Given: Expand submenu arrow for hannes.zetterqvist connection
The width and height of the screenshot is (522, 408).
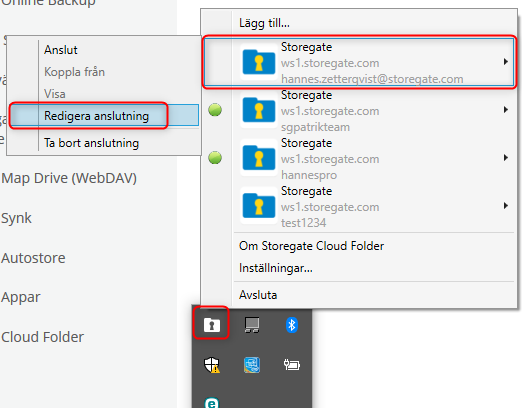Looking at the screenshot, I should (506, 62).
